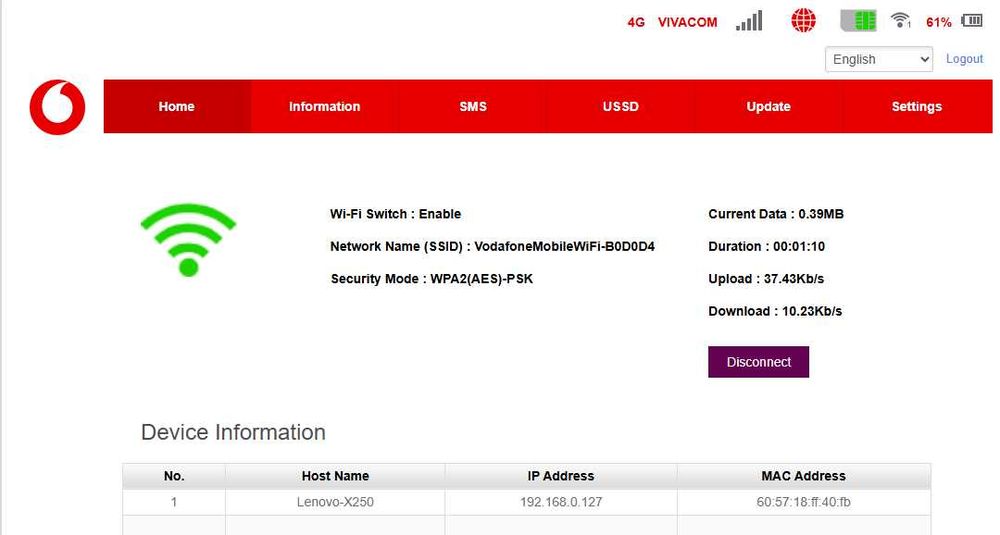The height and width of the screenshot is (535, 1000).
Task: Click the Security Mode WPA2(AES)-PSK text
Action: click(x=432, y=279)
